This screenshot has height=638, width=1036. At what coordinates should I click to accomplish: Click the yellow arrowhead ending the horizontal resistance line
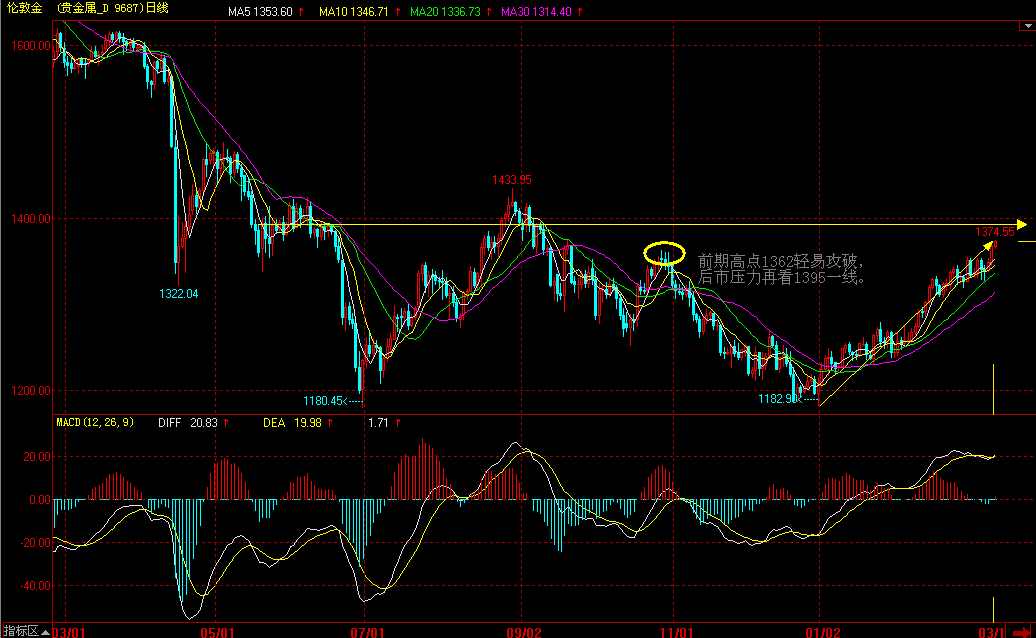tap(1020, 224)
